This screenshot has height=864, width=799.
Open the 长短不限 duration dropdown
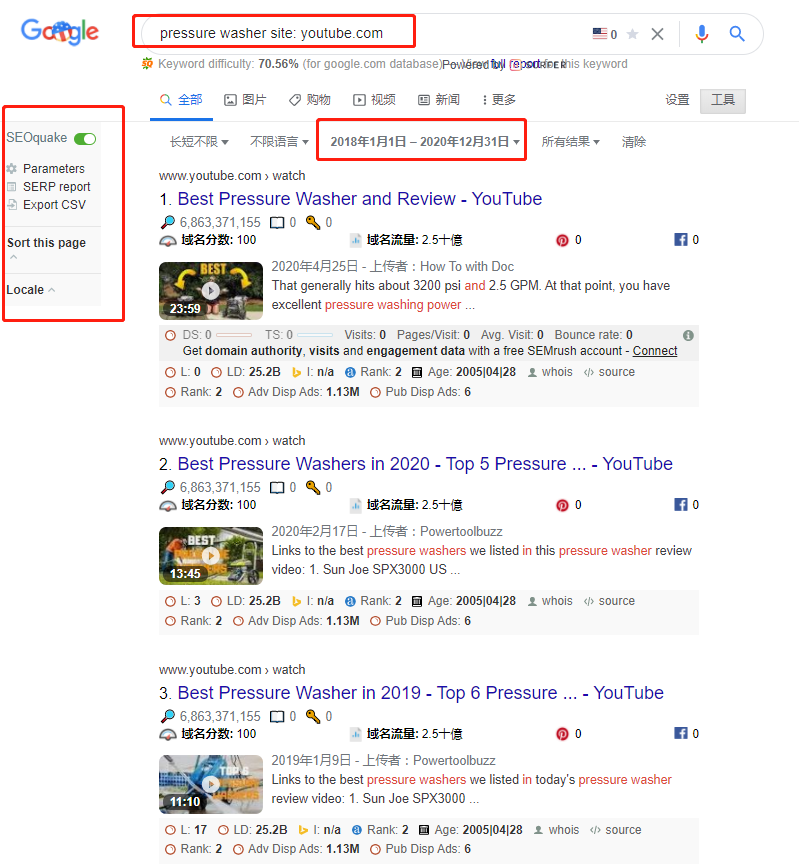click(x=199, y=142)
